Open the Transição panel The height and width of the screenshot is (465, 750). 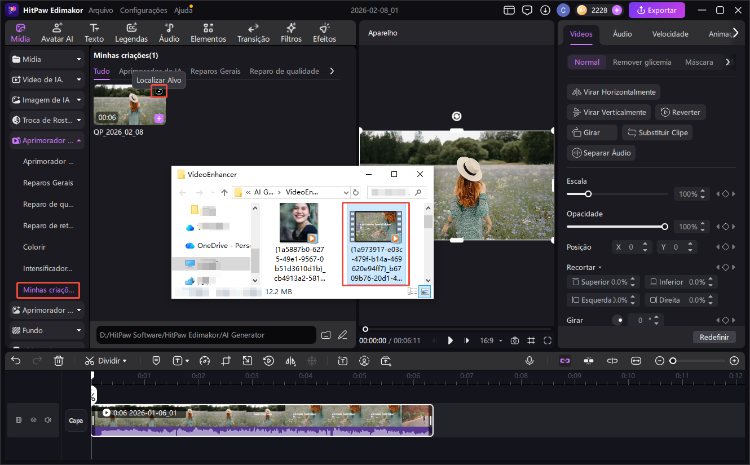(x=253, y=33)
